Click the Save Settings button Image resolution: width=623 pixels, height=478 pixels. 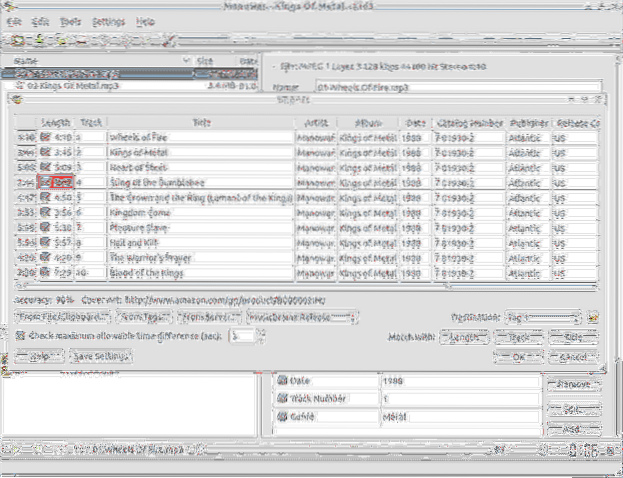click(101, 356)
